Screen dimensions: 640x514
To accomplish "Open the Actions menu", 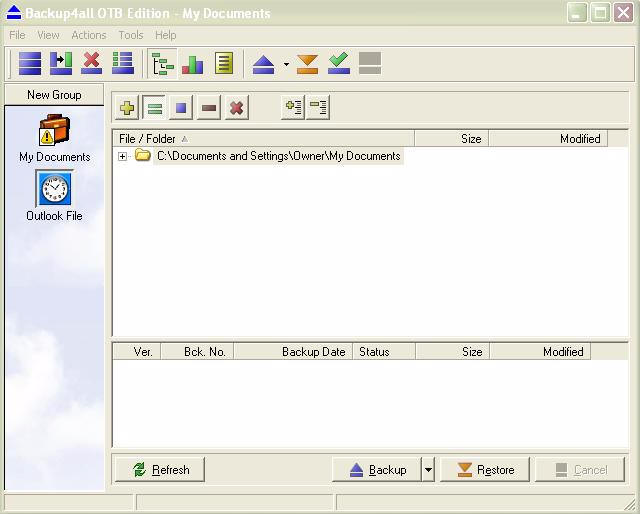I will pyautogui.click(x=89, y=35).
